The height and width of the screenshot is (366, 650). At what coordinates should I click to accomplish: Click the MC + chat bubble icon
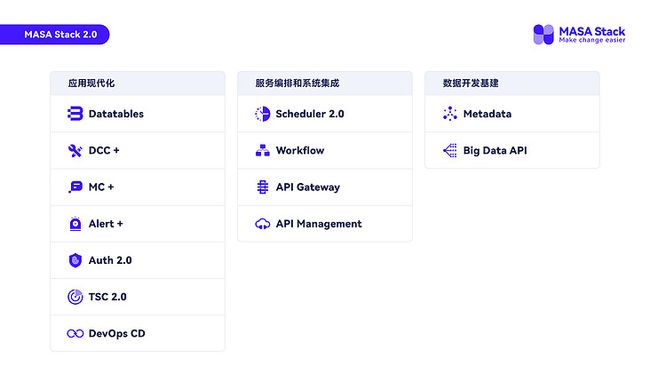(75, 187)
